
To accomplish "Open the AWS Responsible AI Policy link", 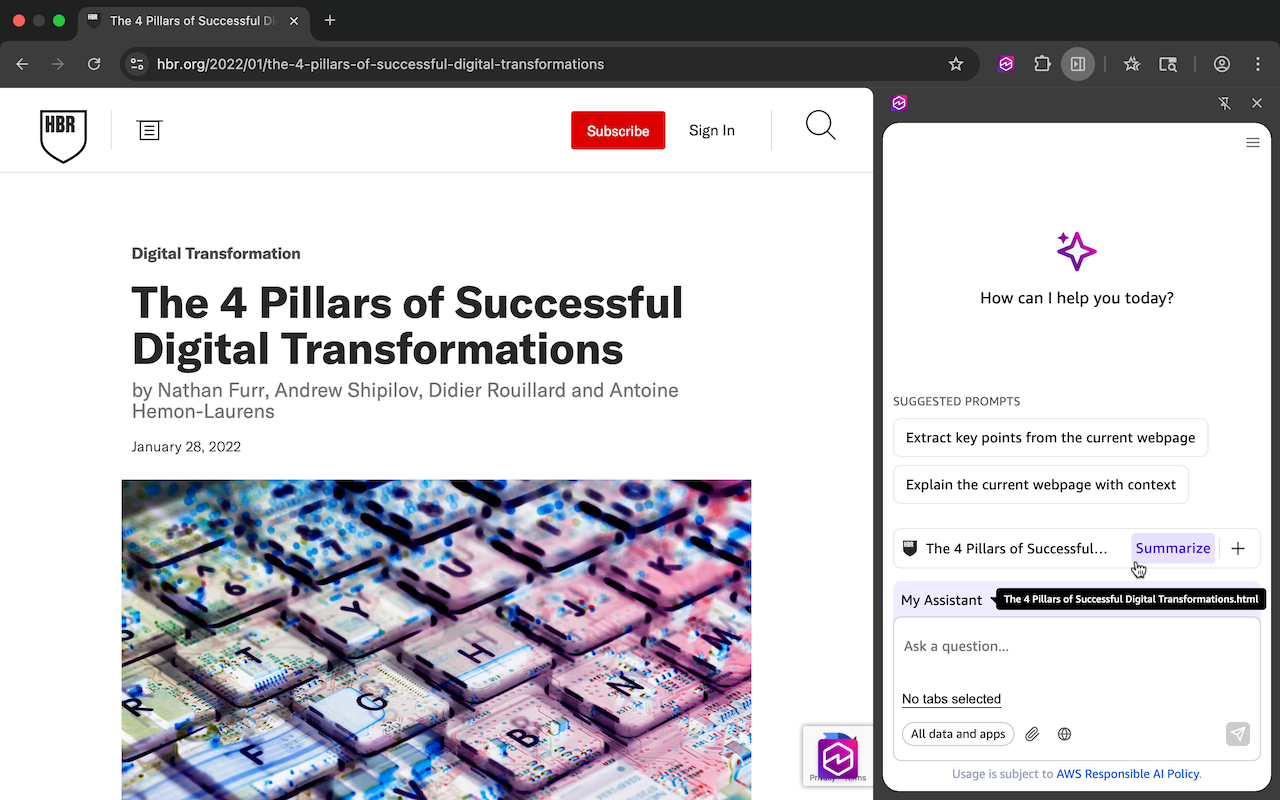I will [1128, 774].
